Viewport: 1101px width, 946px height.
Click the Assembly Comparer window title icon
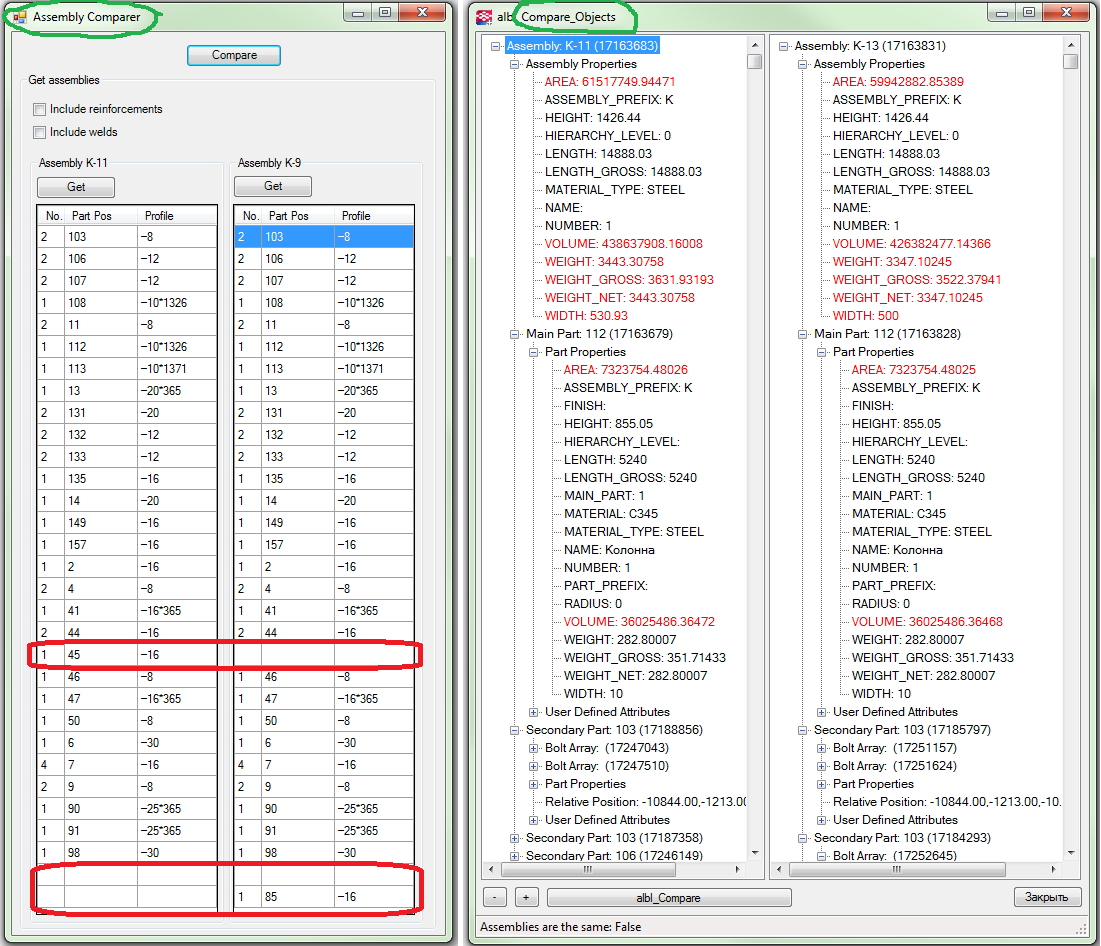click(20, 17)
